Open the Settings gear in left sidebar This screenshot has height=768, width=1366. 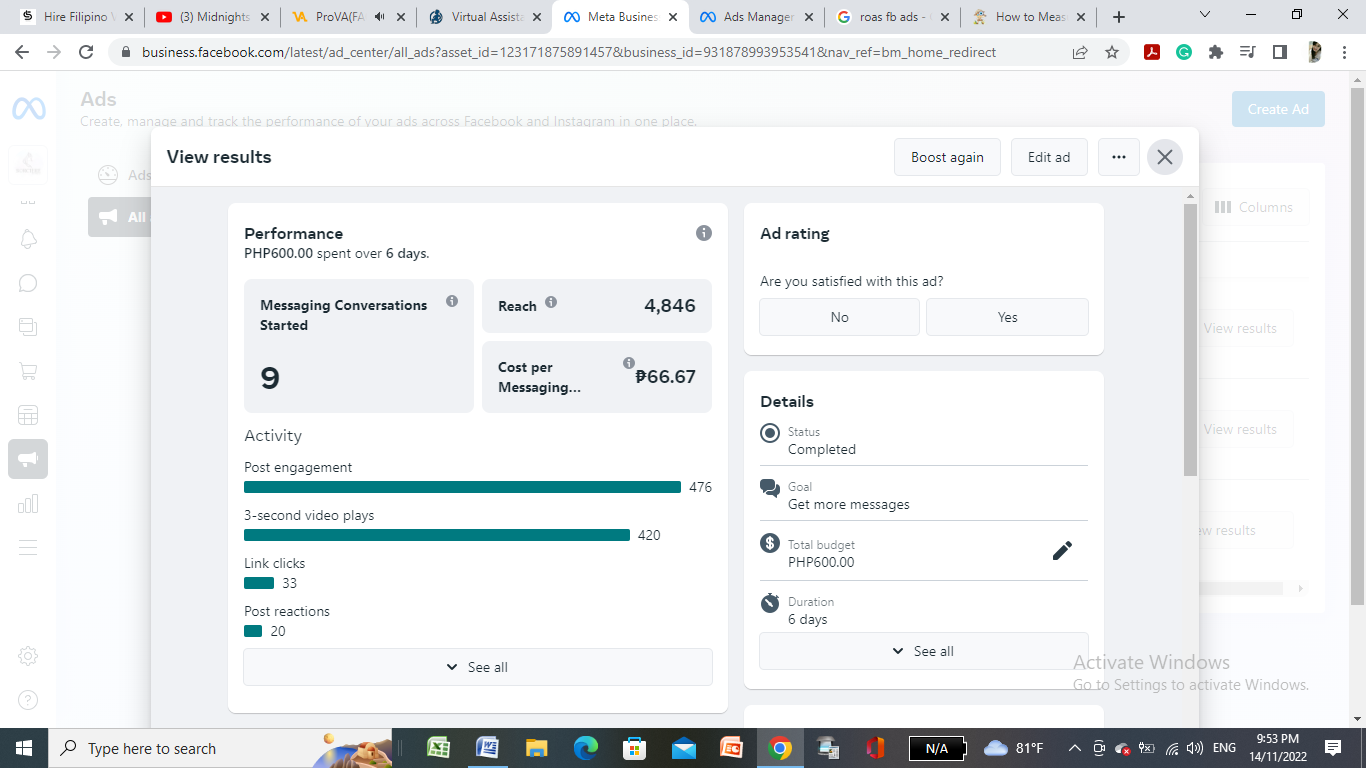point(28,656)
